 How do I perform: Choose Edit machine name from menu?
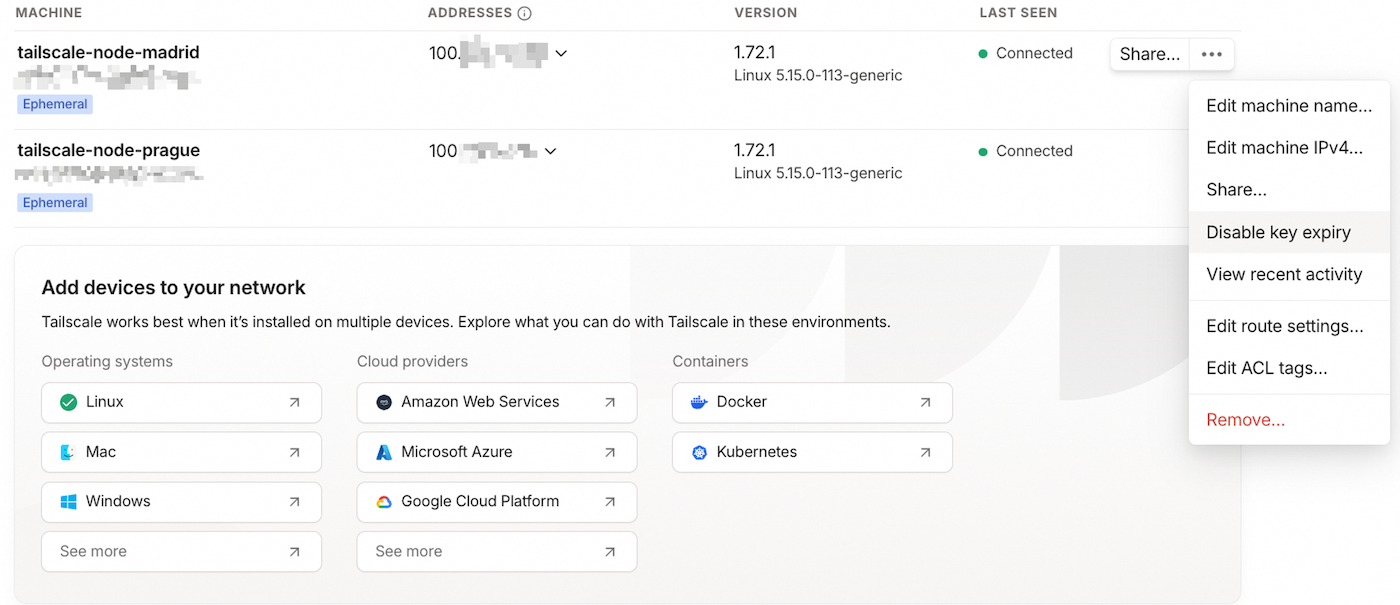[1288, 106]
